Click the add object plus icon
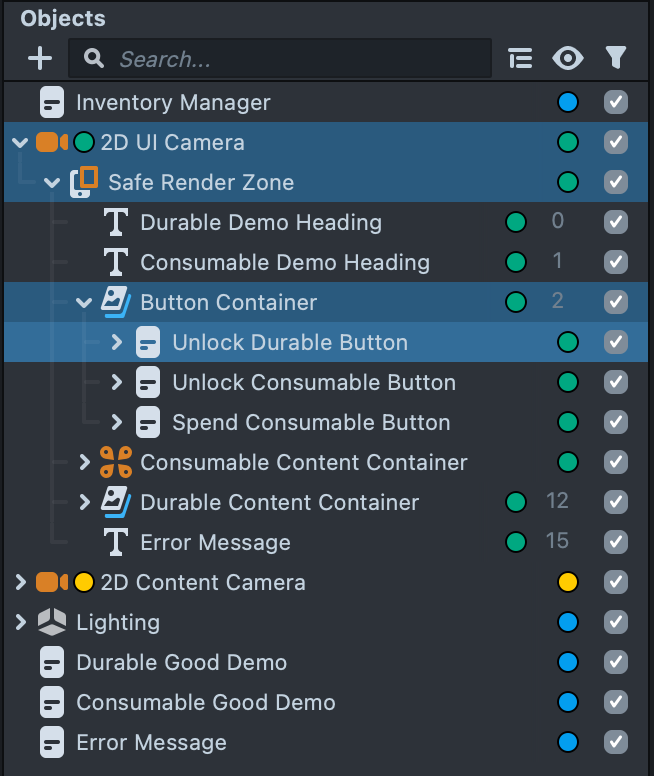 click(x=39, y=59)
